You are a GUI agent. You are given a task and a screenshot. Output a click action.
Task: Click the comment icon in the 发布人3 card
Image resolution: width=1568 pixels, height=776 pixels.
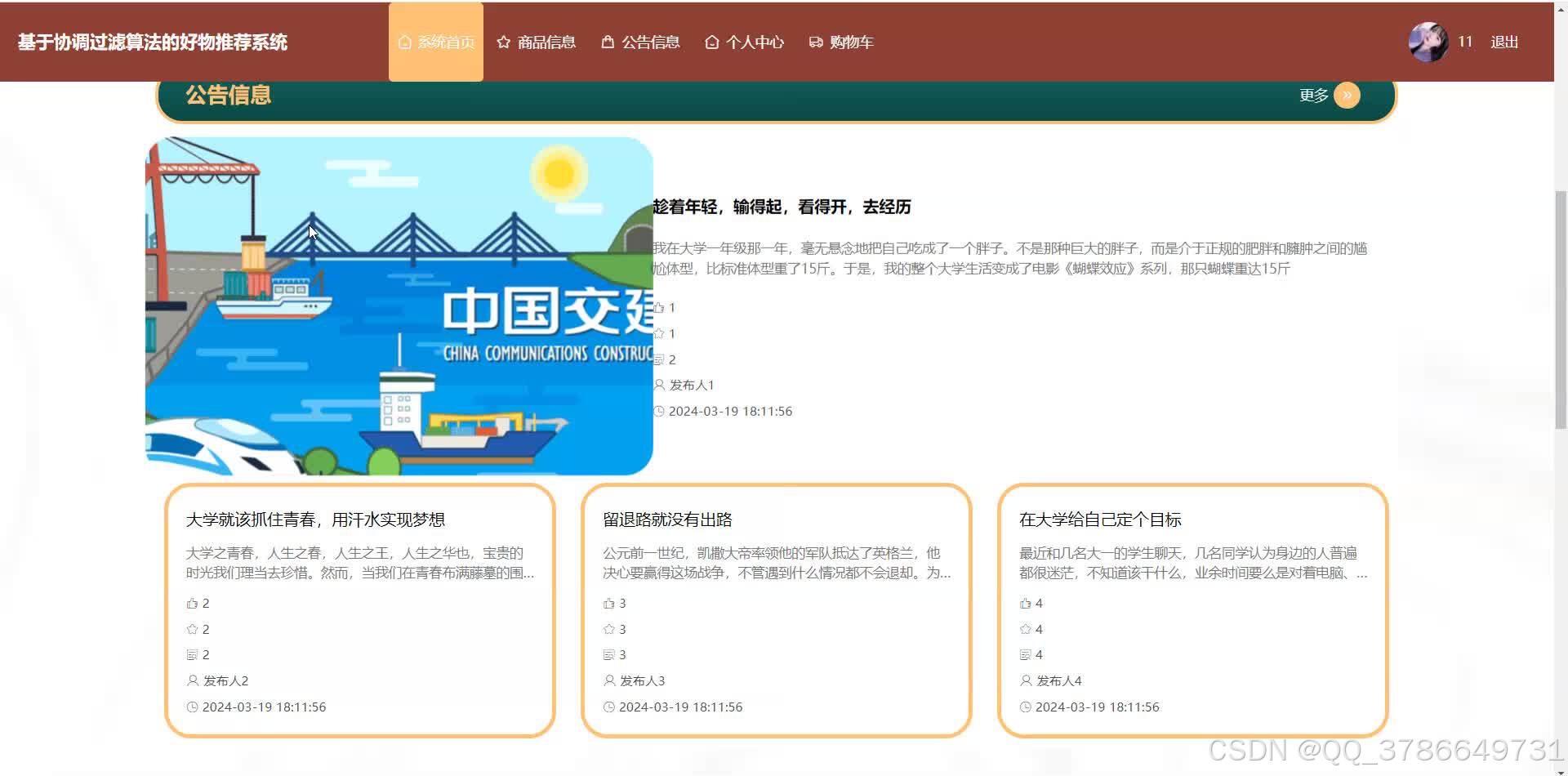(608, 655)
